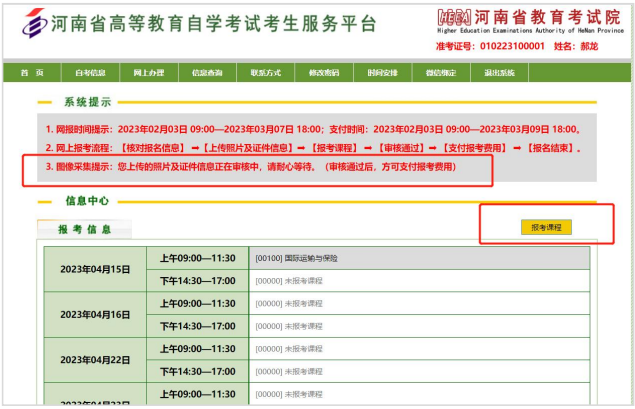
Task: Select 信息查询 in navigation bar
Action: [x=207, y=73]
